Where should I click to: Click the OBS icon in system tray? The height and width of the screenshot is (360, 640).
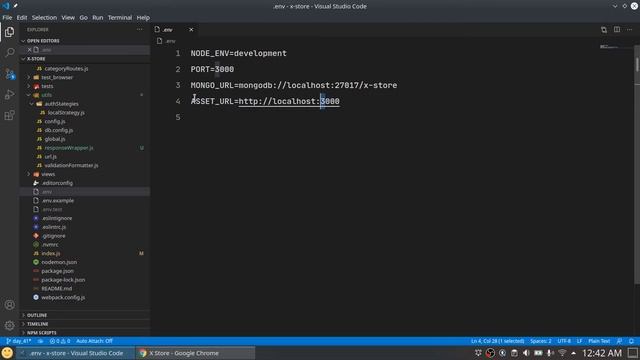point(490,353)
